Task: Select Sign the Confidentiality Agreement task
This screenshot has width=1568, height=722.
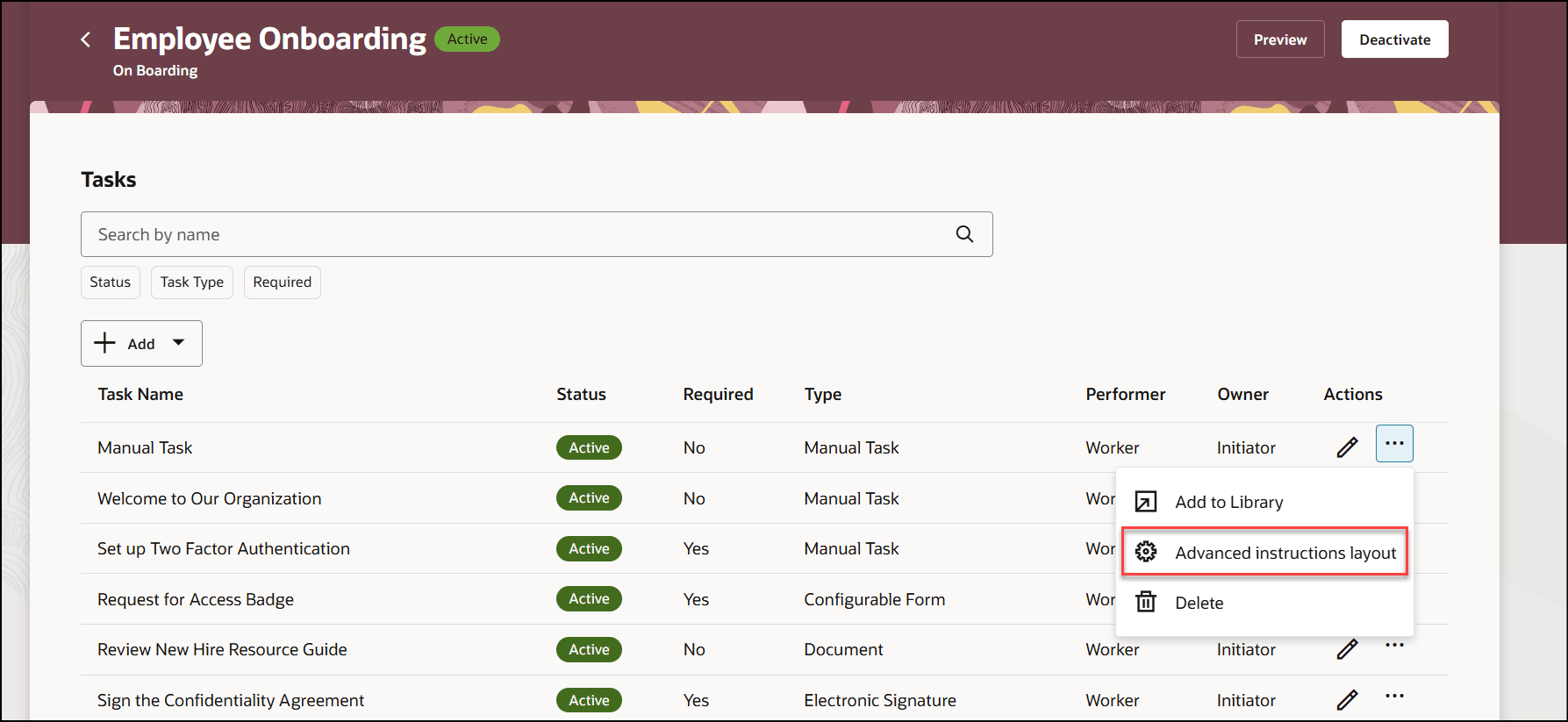Action: 231,700
